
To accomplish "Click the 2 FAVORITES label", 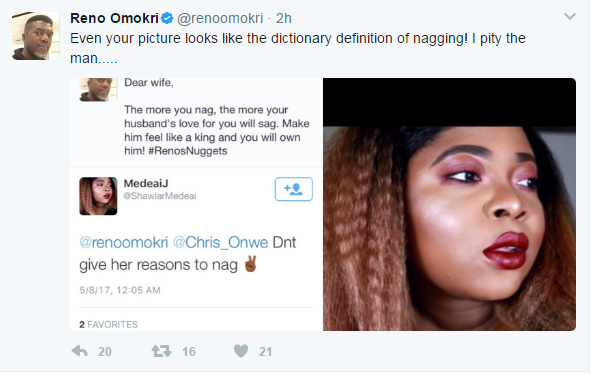I will tap(108, 324).
